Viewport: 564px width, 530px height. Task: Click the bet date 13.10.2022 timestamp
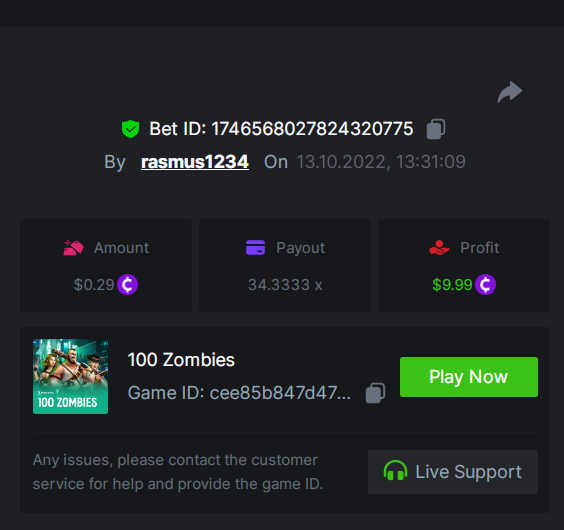[x=381, y=162]
